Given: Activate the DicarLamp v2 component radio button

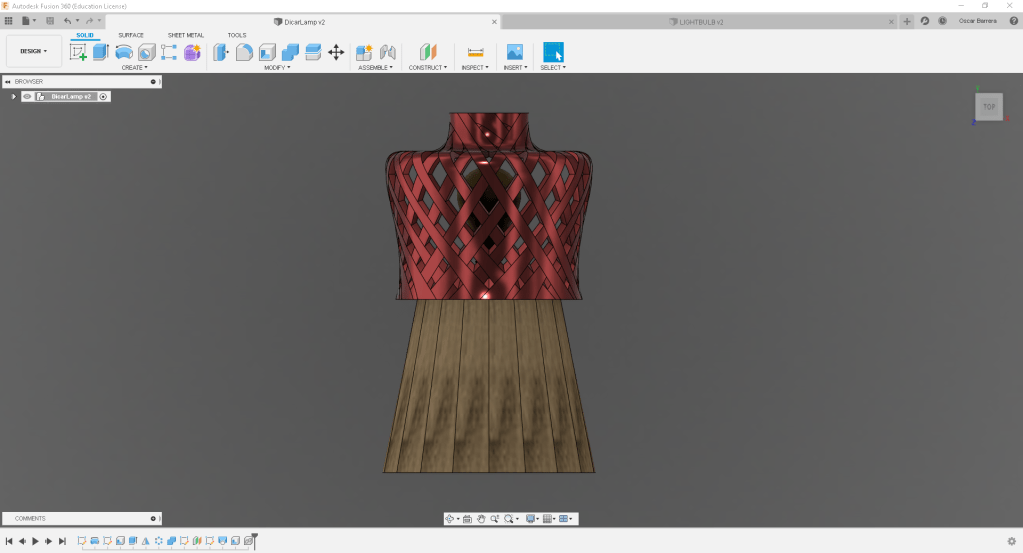Looking at the screenshot, I should [x=104, y=97].
